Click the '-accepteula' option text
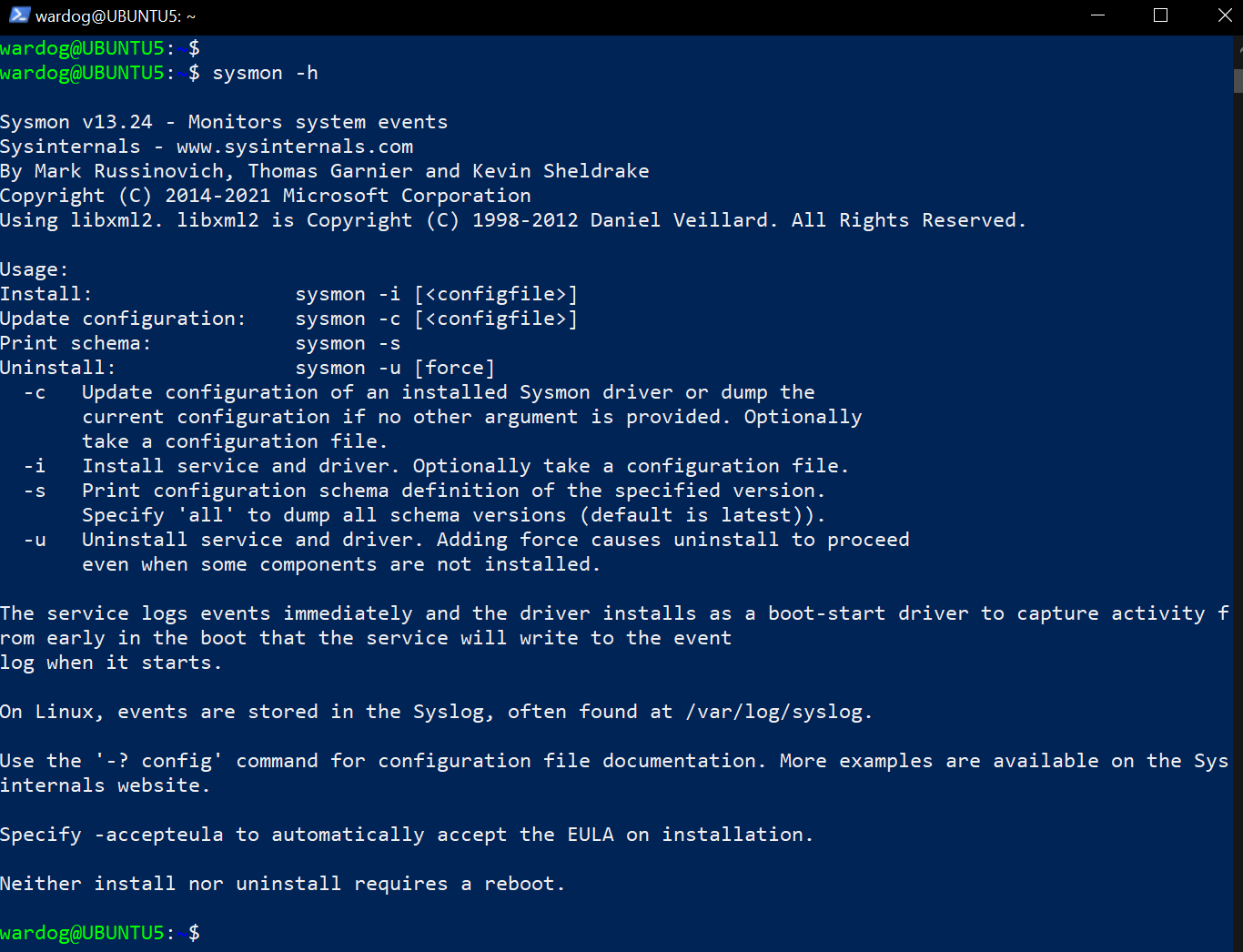The height and width of the screenshot is (952, 1243). point(159,835)
